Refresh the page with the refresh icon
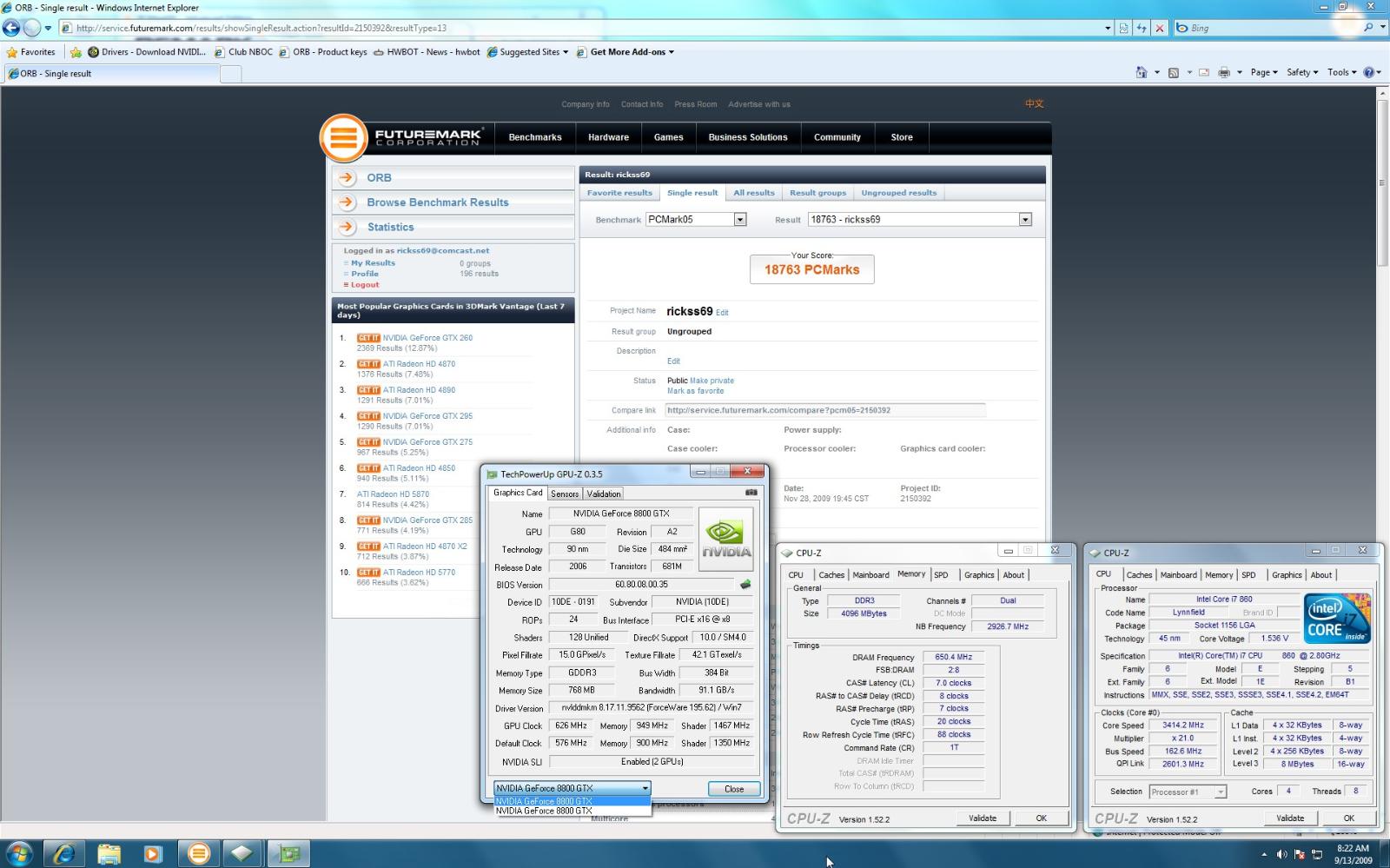Image resolution: width=1390 pixels, height=868 pixels. pyautogui.click(x=1142, y=28)
